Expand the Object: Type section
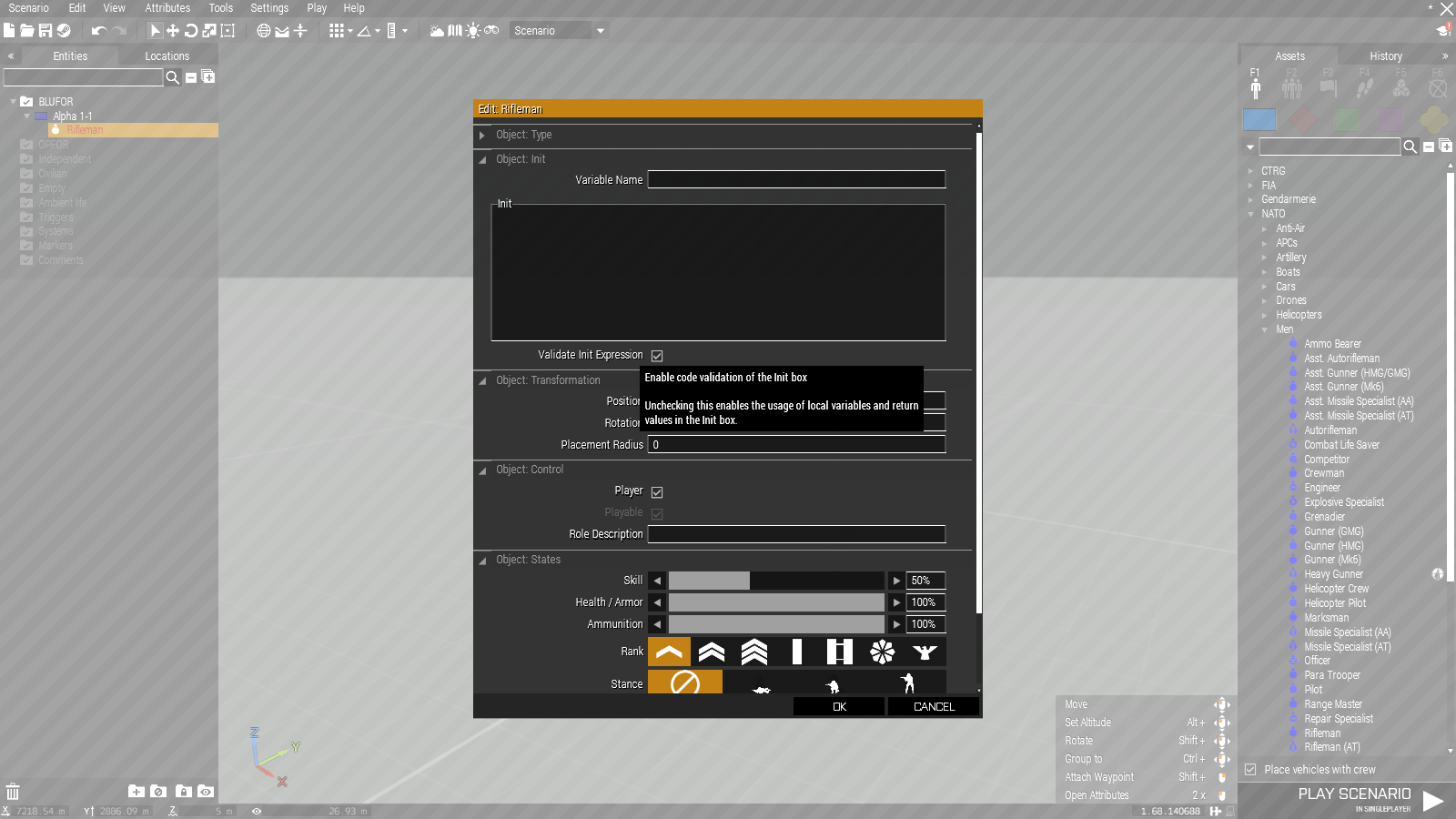Screen dimensions: 1456x819 coord(482,135)
